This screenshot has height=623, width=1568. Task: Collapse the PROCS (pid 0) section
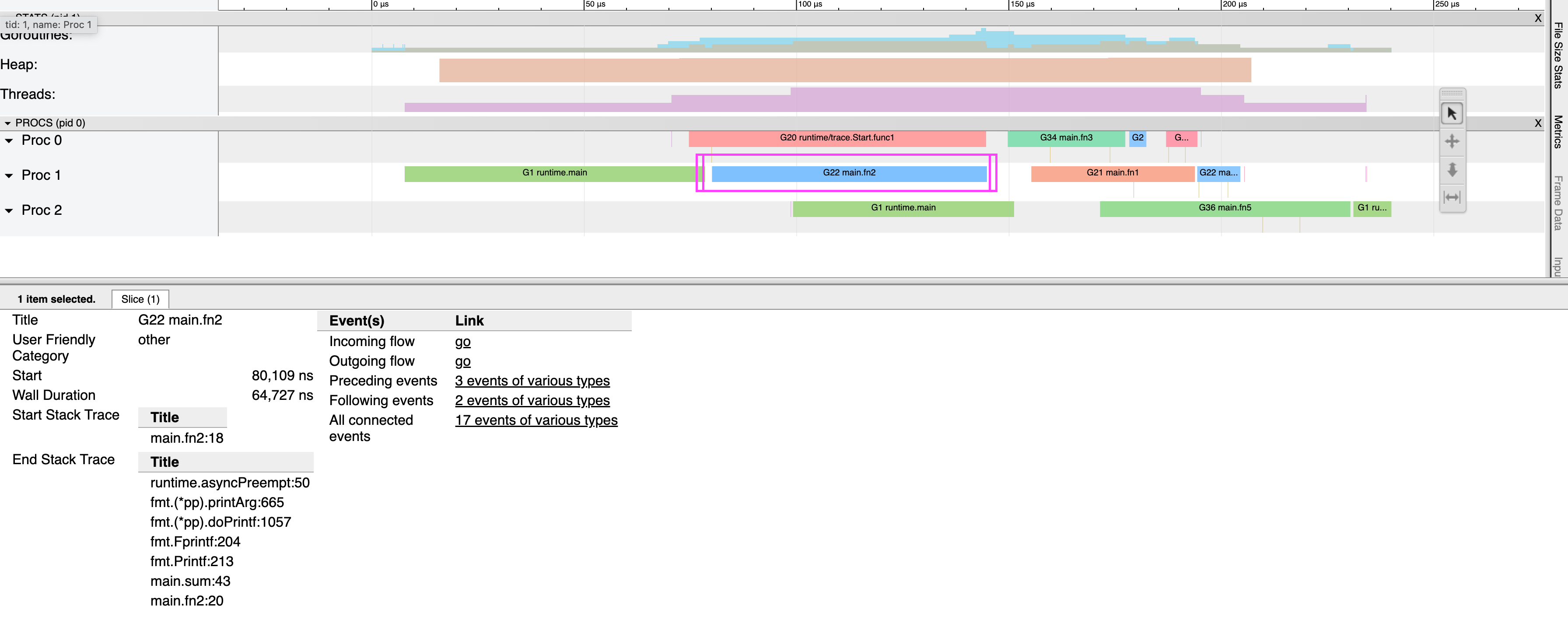[x=8, y=123]
